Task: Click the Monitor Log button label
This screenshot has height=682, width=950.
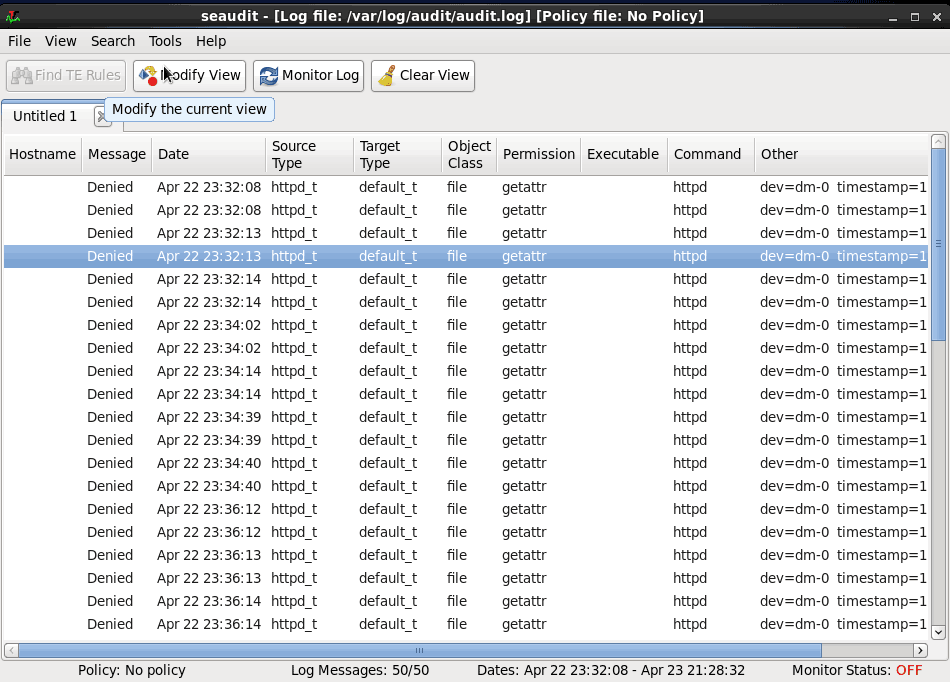Action: coord(321,75)
